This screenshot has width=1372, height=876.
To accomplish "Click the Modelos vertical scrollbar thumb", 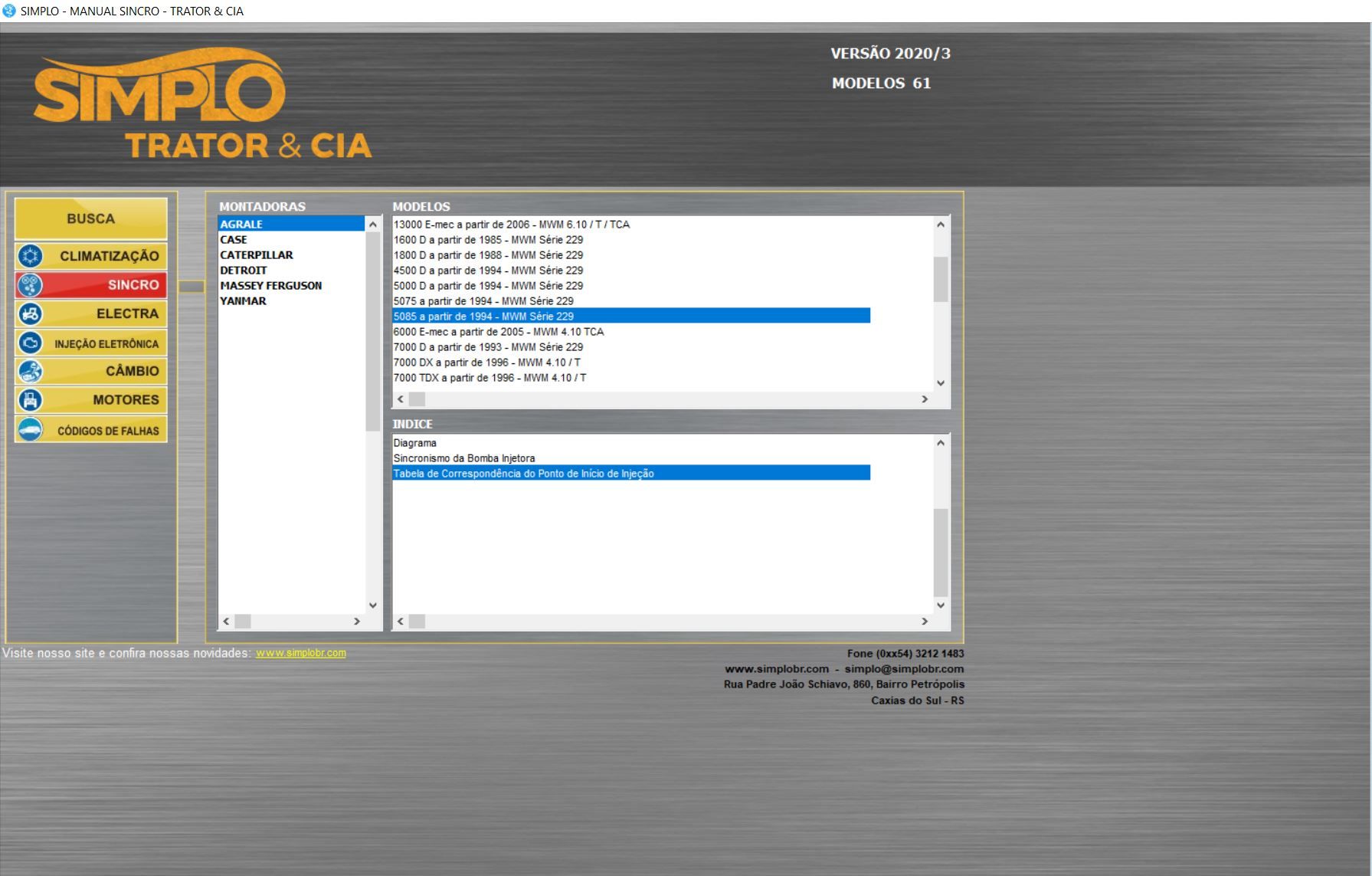I will [941, 279].
